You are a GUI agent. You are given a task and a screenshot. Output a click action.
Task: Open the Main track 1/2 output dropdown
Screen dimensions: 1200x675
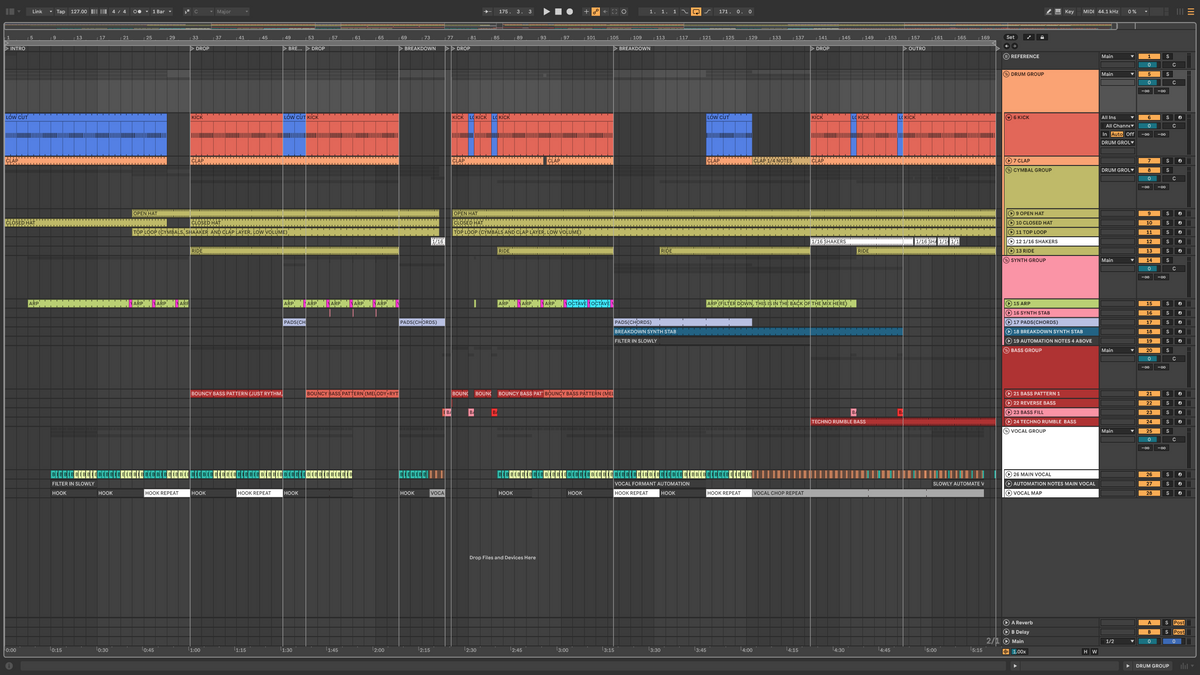point(1118,641)
